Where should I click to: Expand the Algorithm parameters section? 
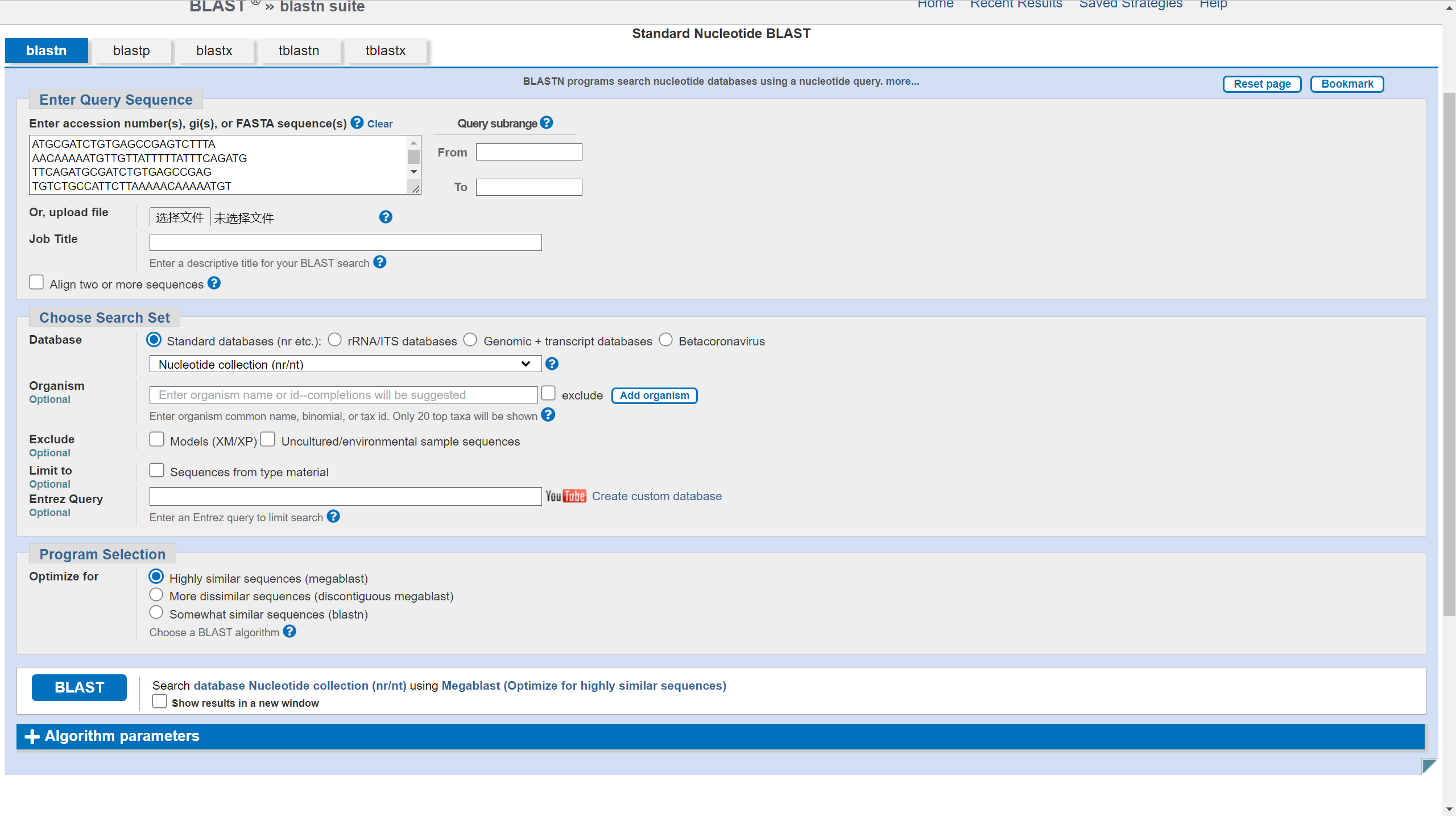tap(122, 736)
